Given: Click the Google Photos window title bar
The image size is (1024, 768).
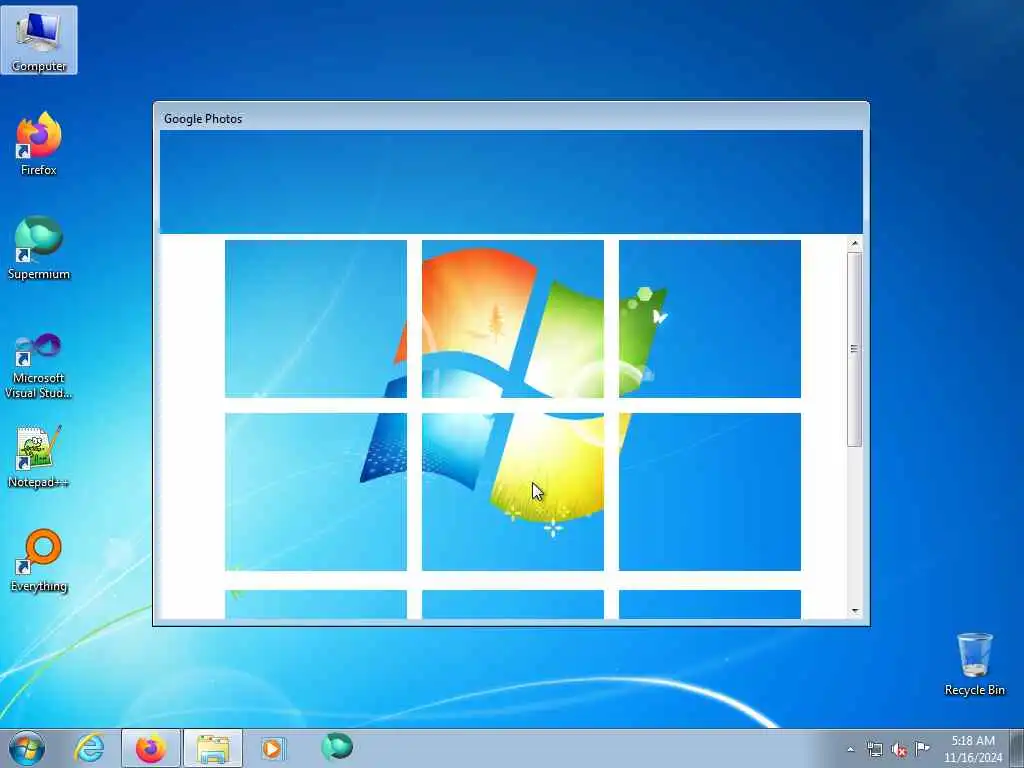Looking at the screenshot, I should point(511,118).
